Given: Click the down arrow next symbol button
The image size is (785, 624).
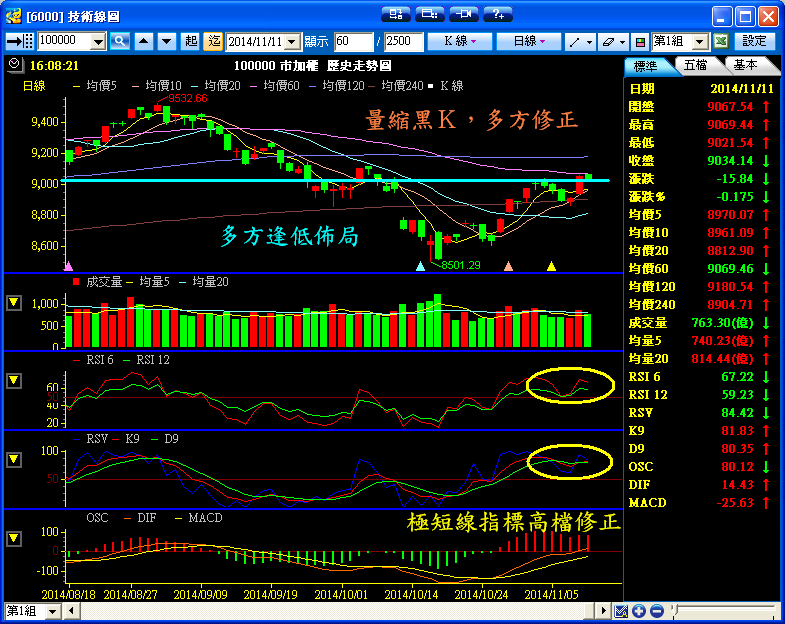Looking at the screenshot, I should click(x=166, y=41).
